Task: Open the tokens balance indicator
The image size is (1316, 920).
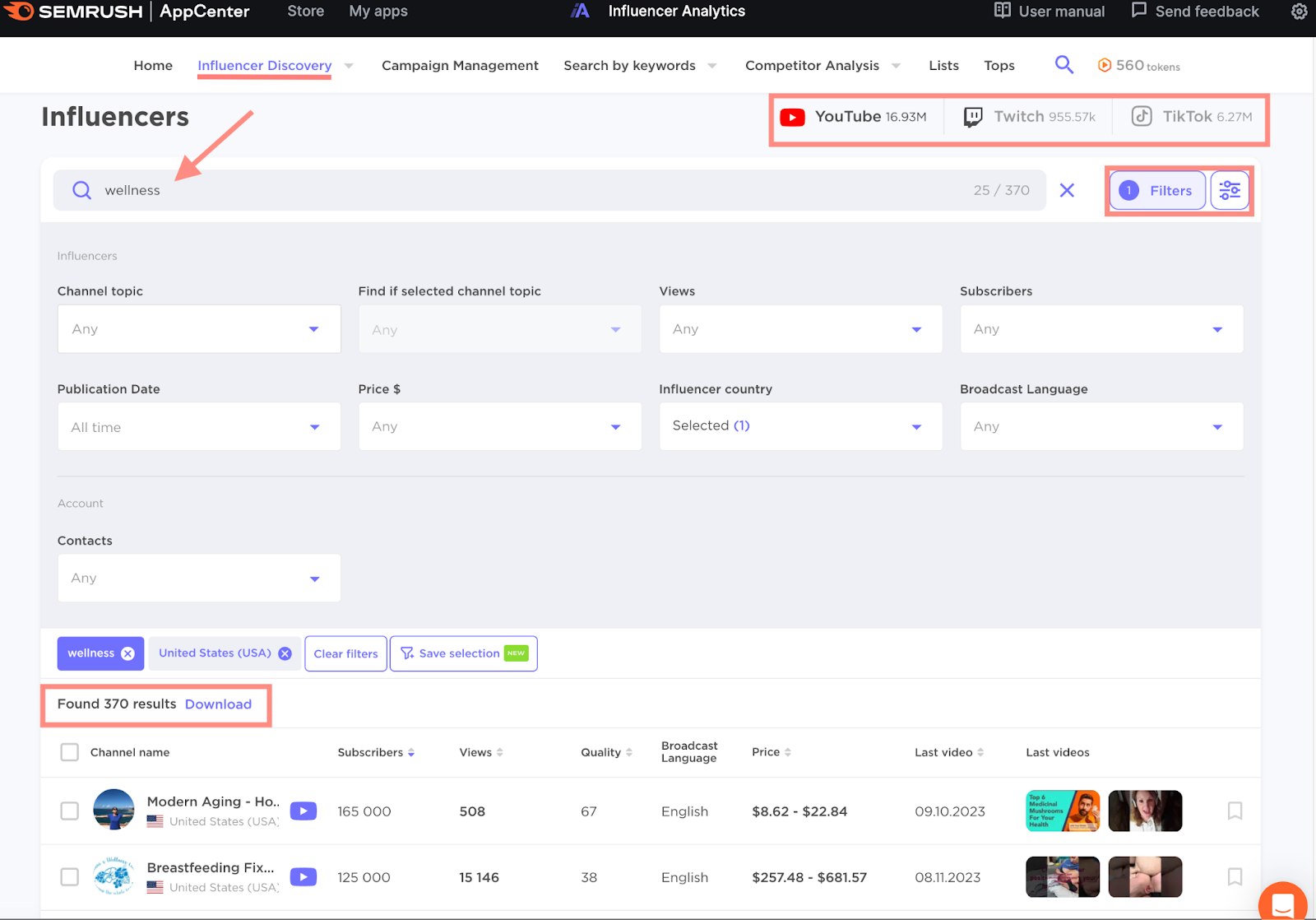Action: 1139,65
